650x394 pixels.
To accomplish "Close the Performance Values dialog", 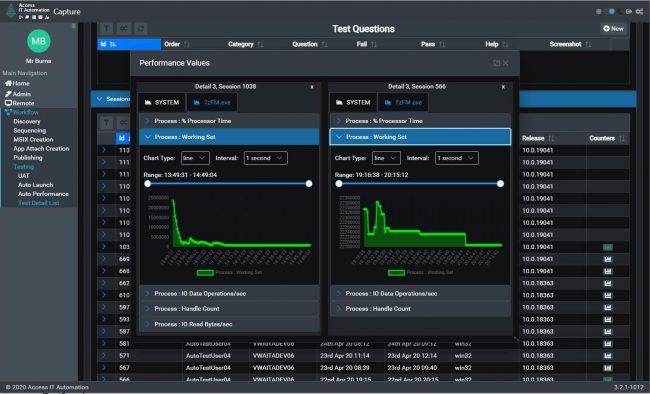I will point(506,63).
